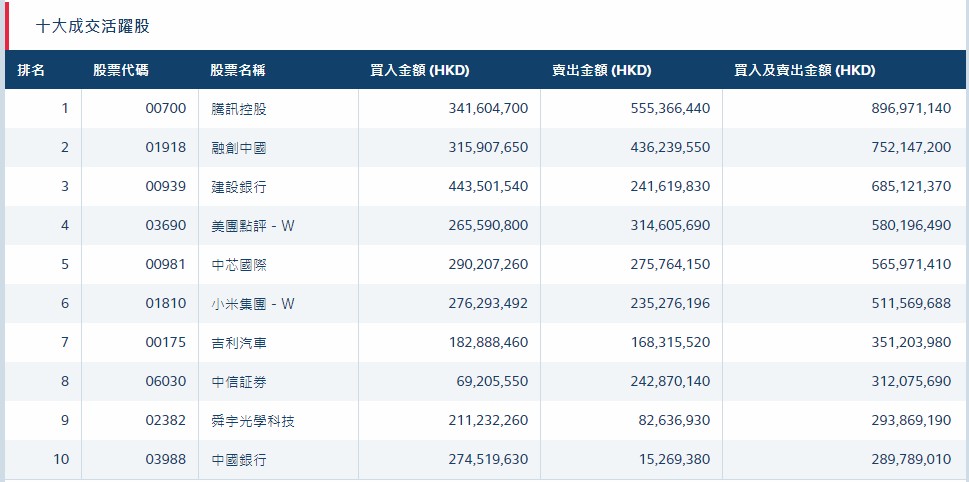The image size is (969, 482).
Task: Click buy amount 341,604,700
Action: [x=489, y=109]
